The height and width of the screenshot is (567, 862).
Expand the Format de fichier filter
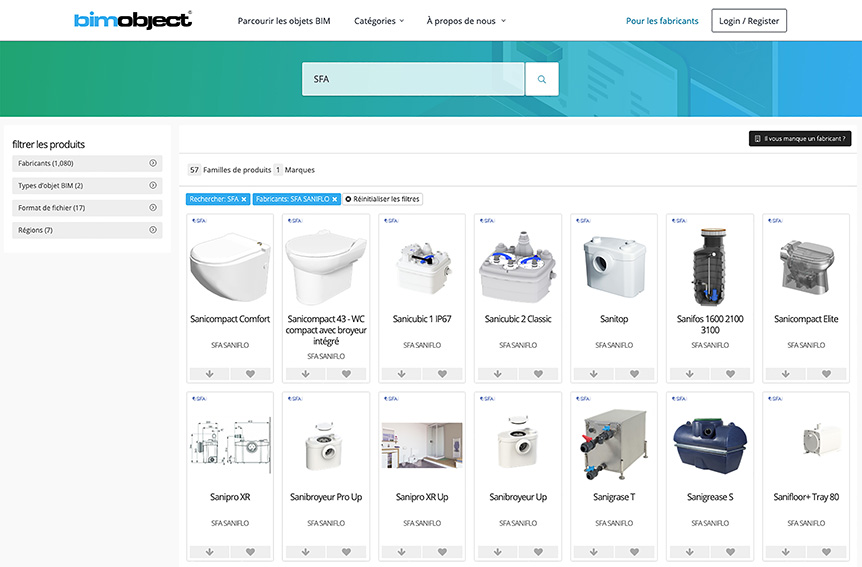87,208
